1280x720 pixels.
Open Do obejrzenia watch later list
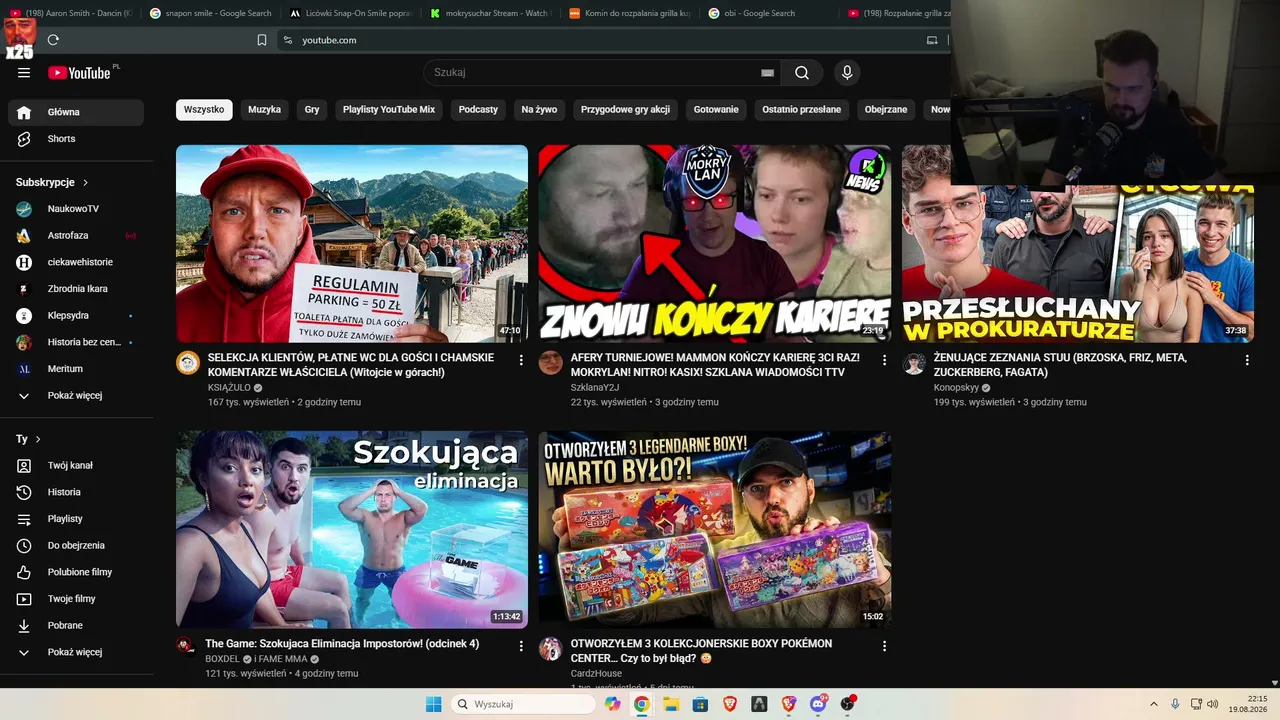click(x=76, y=545)
